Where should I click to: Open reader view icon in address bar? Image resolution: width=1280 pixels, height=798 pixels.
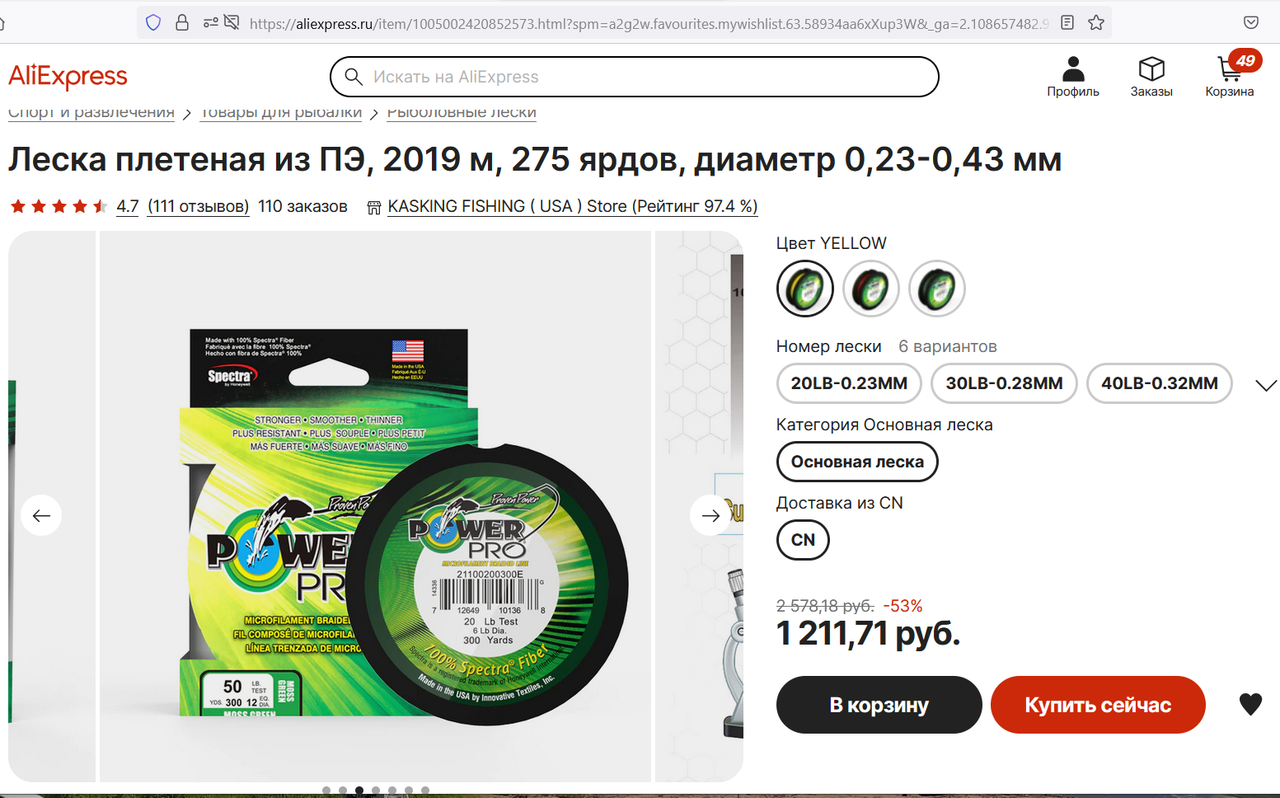pos(1067,22)
